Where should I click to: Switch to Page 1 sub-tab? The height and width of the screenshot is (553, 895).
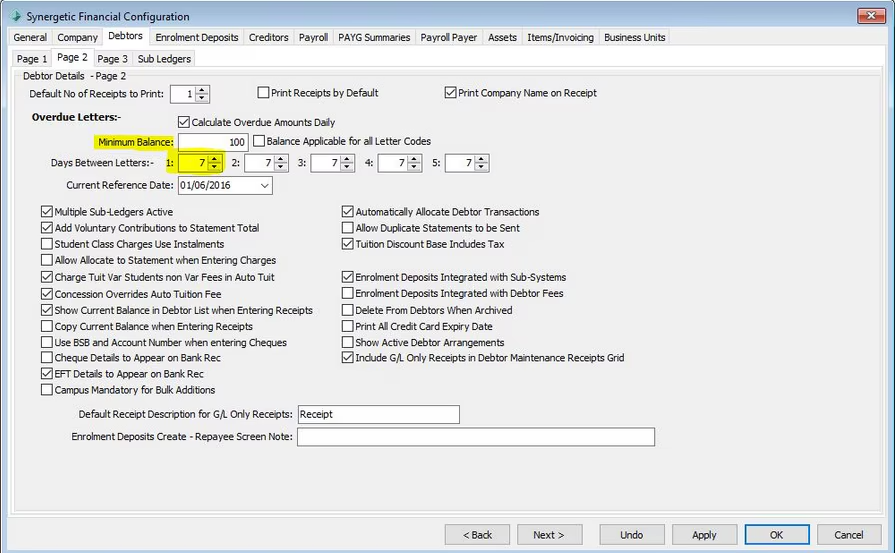point(32,59)
